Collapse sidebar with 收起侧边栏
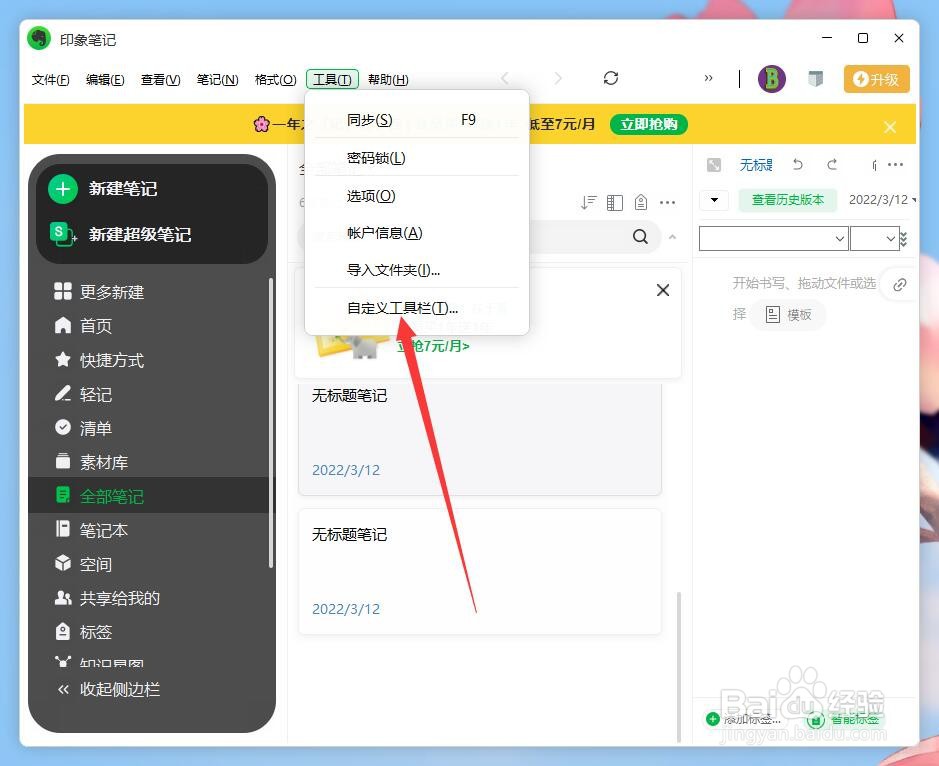 click(x=109, y=689)
